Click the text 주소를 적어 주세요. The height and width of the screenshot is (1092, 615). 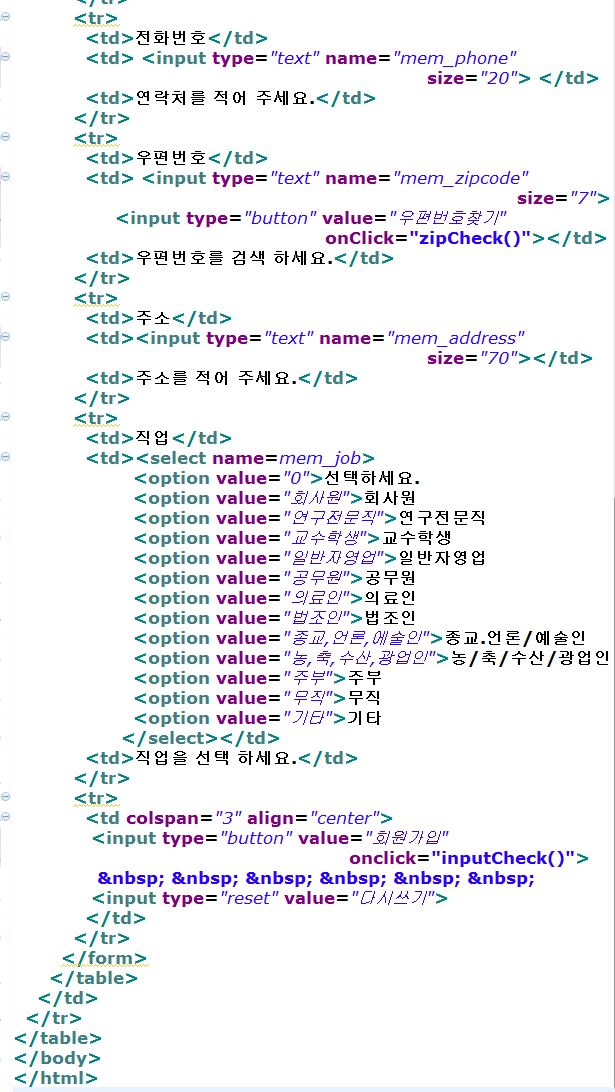[x=214, y=378]
